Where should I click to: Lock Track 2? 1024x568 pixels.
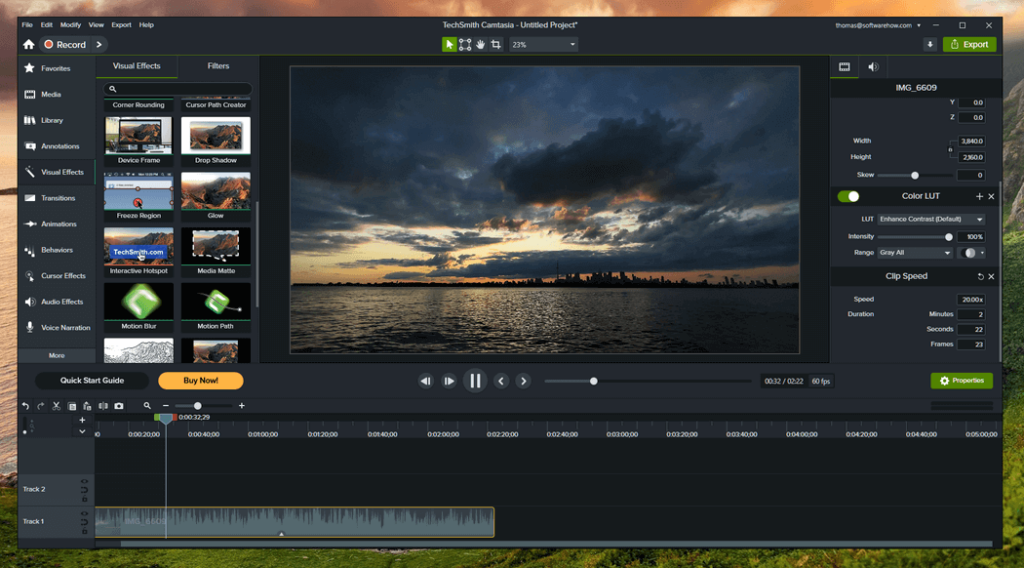click(x=84, y=499)
